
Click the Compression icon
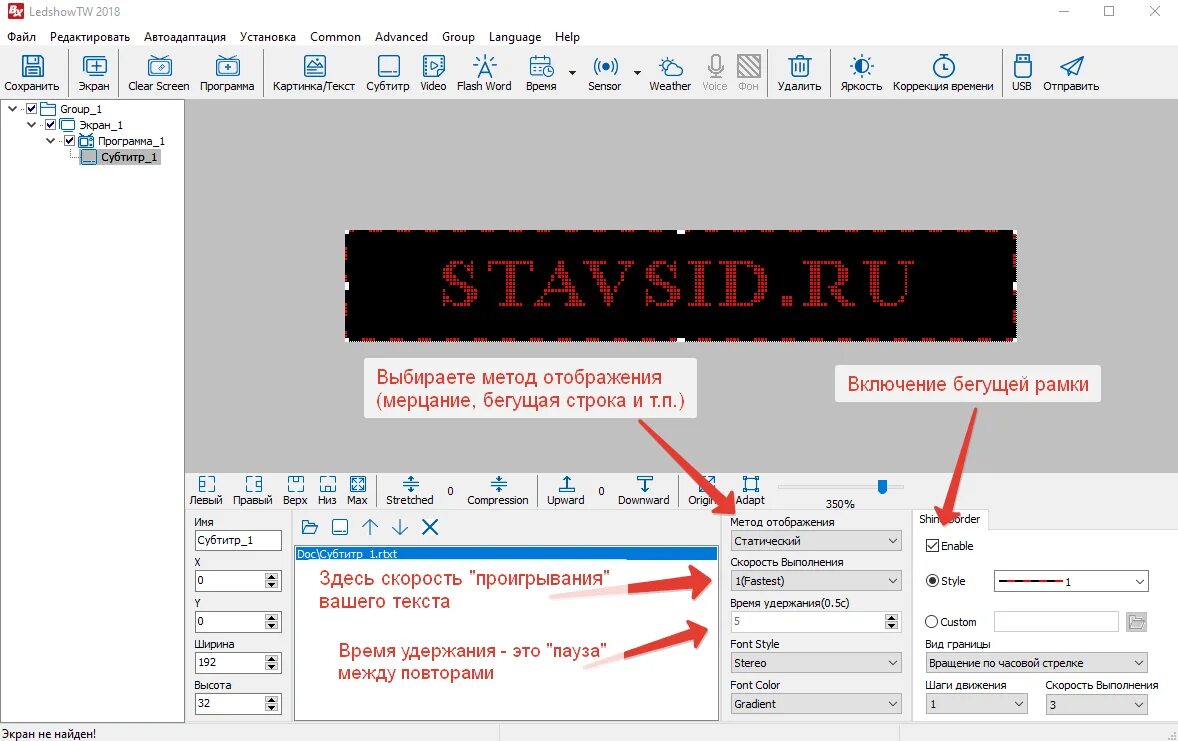[x=498, y=484]
